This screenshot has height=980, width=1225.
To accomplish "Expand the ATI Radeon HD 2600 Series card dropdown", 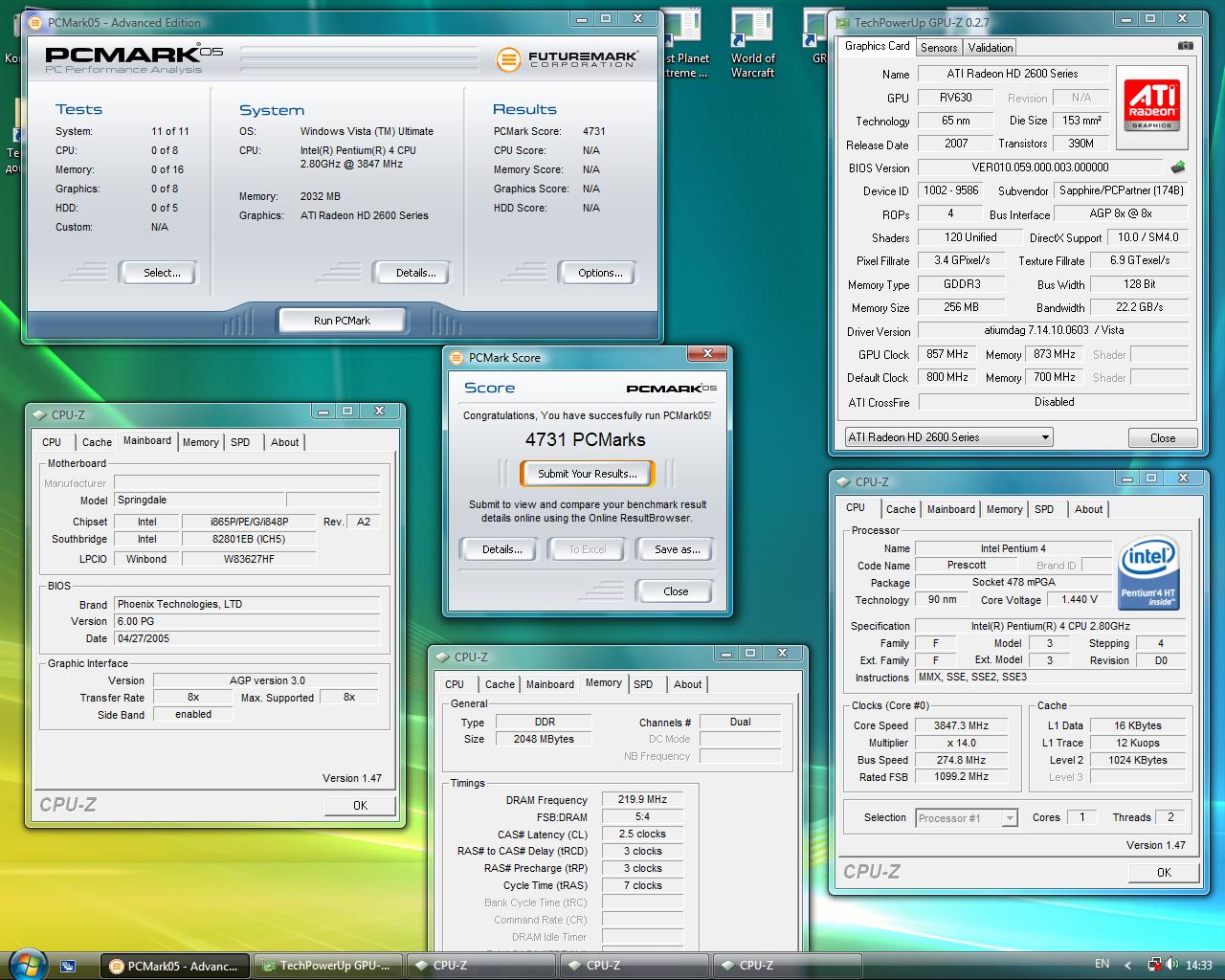I will coord(948,437).
